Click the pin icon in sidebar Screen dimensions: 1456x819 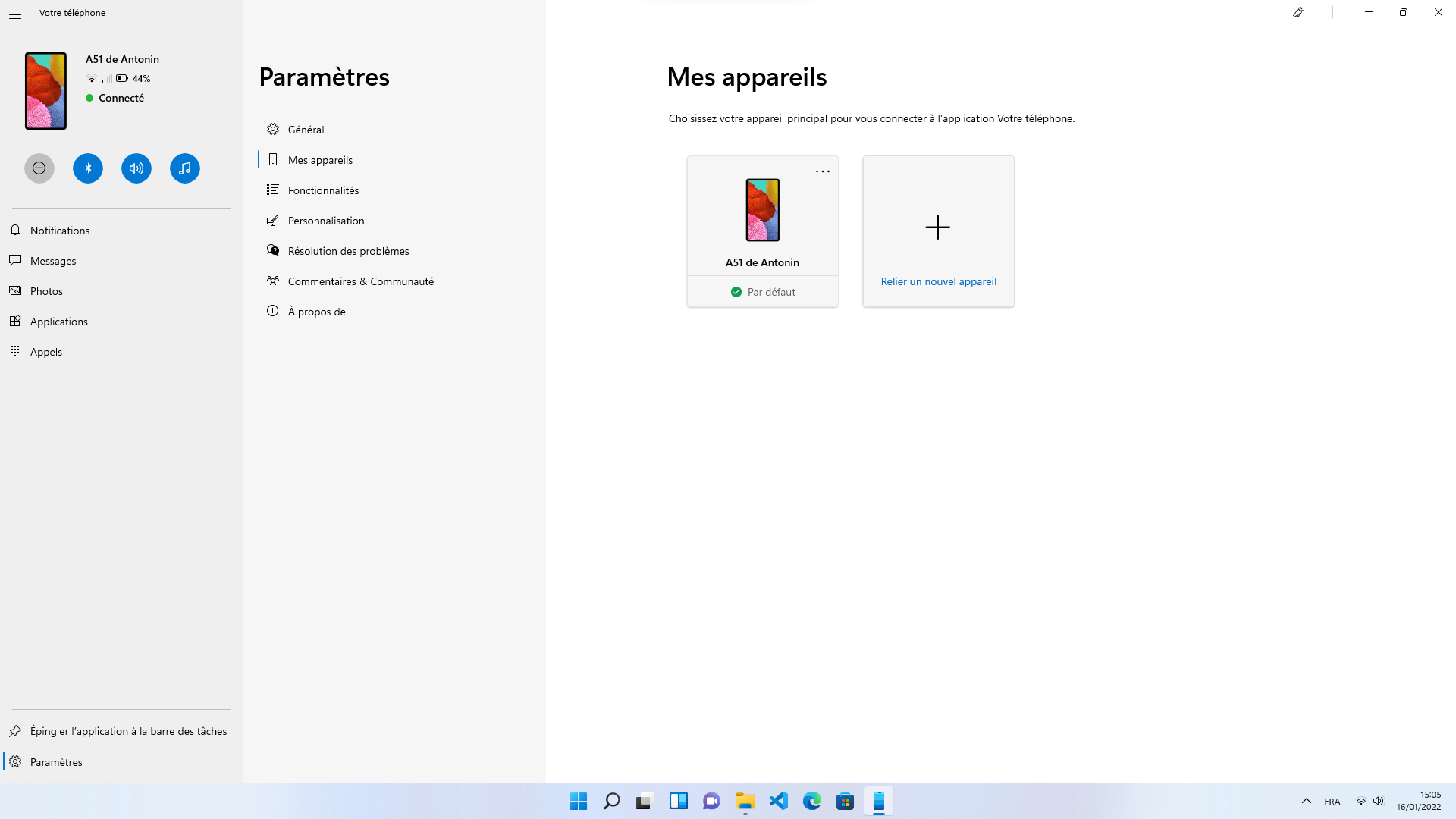(15, 731)
